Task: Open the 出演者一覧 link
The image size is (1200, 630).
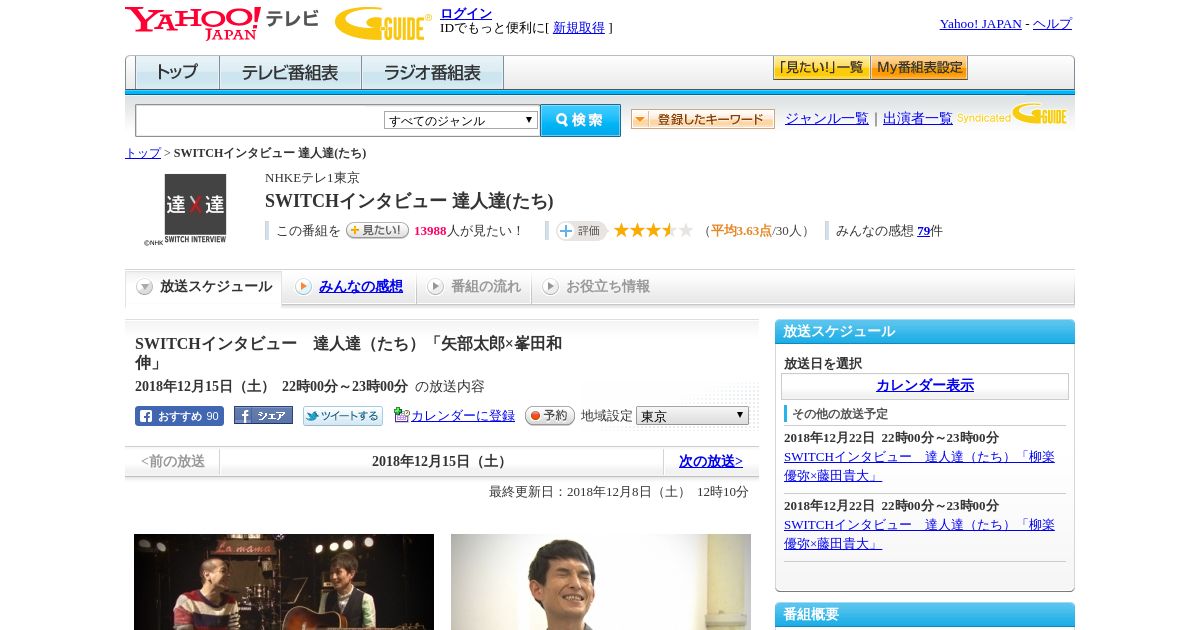Action: point(918,119)
